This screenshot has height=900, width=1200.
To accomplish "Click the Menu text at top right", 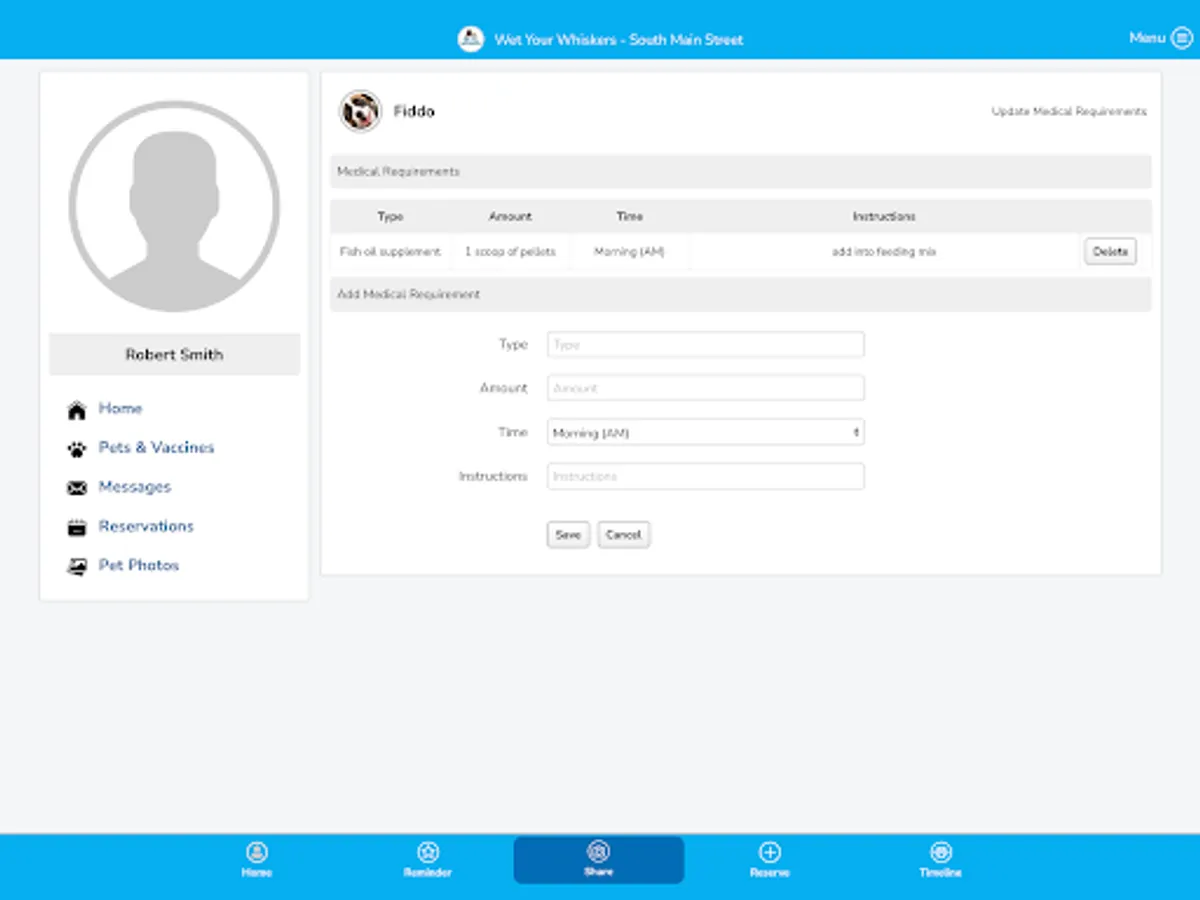I will pos(1147,38).
